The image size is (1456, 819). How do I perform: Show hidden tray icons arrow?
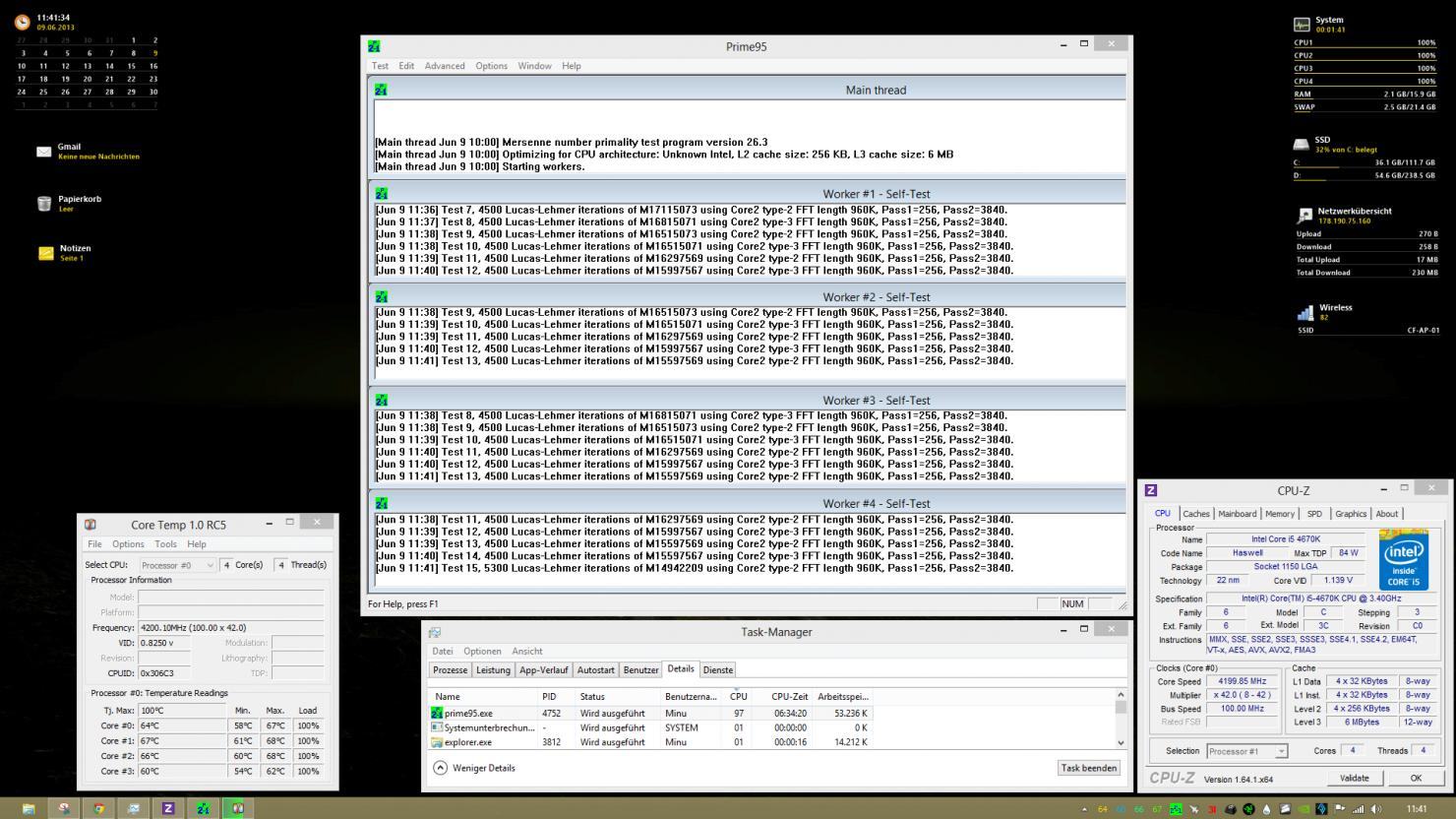tap(1085, 809)
